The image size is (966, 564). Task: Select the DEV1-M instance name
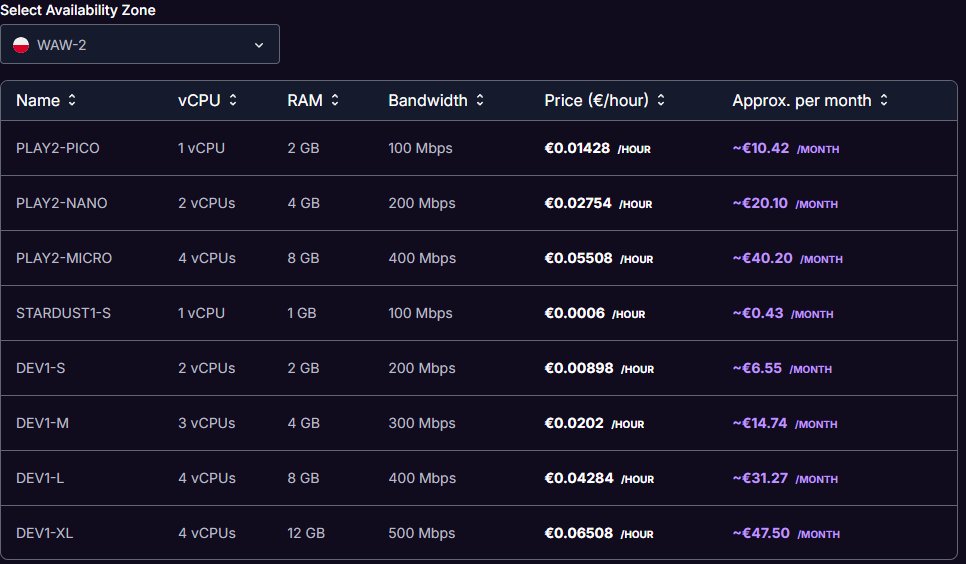43,423
